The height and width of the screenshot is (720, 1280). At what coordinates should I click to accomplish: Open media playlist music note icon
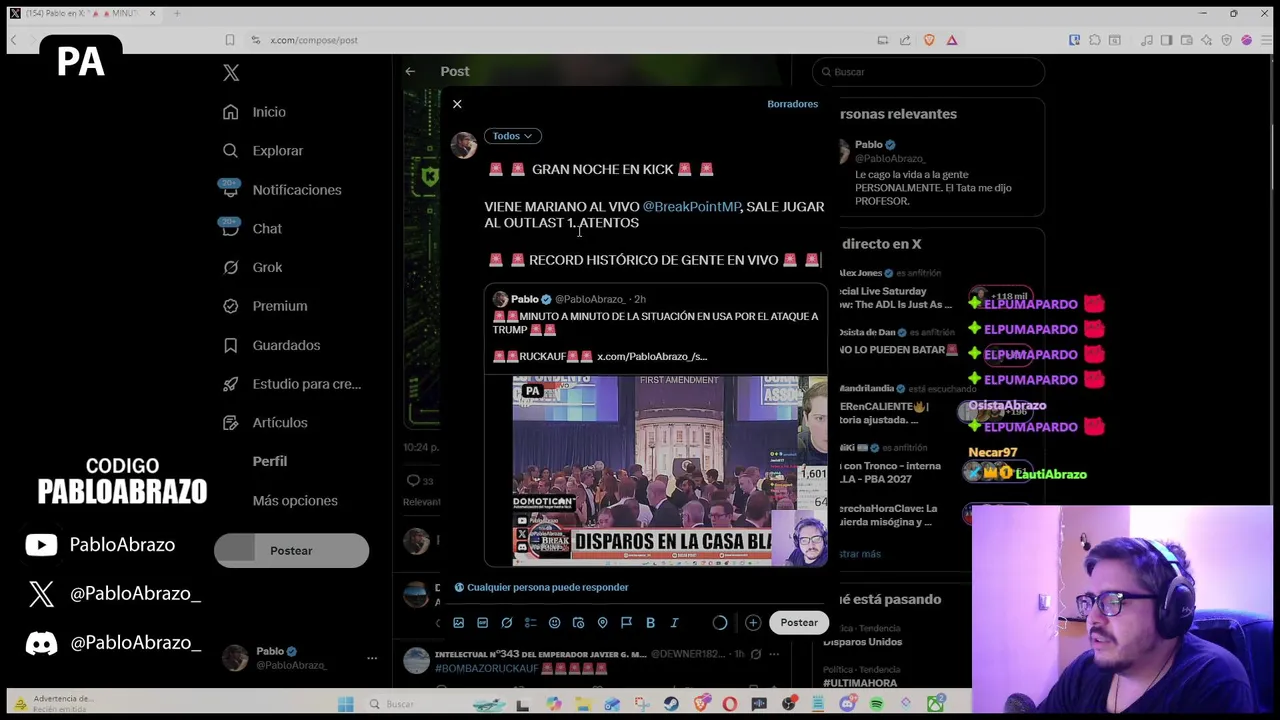[x=1147, y=40]
